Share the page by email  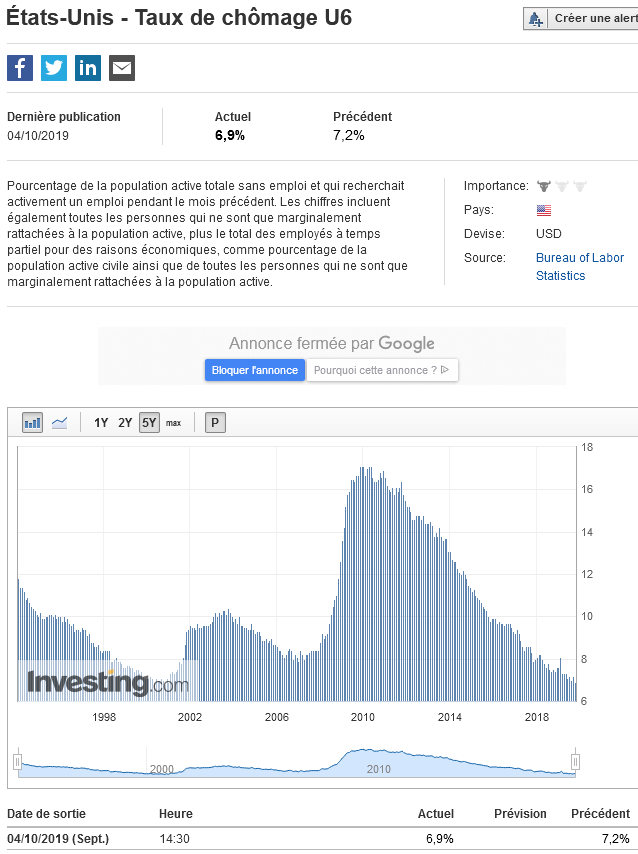[x=122, y=68]
